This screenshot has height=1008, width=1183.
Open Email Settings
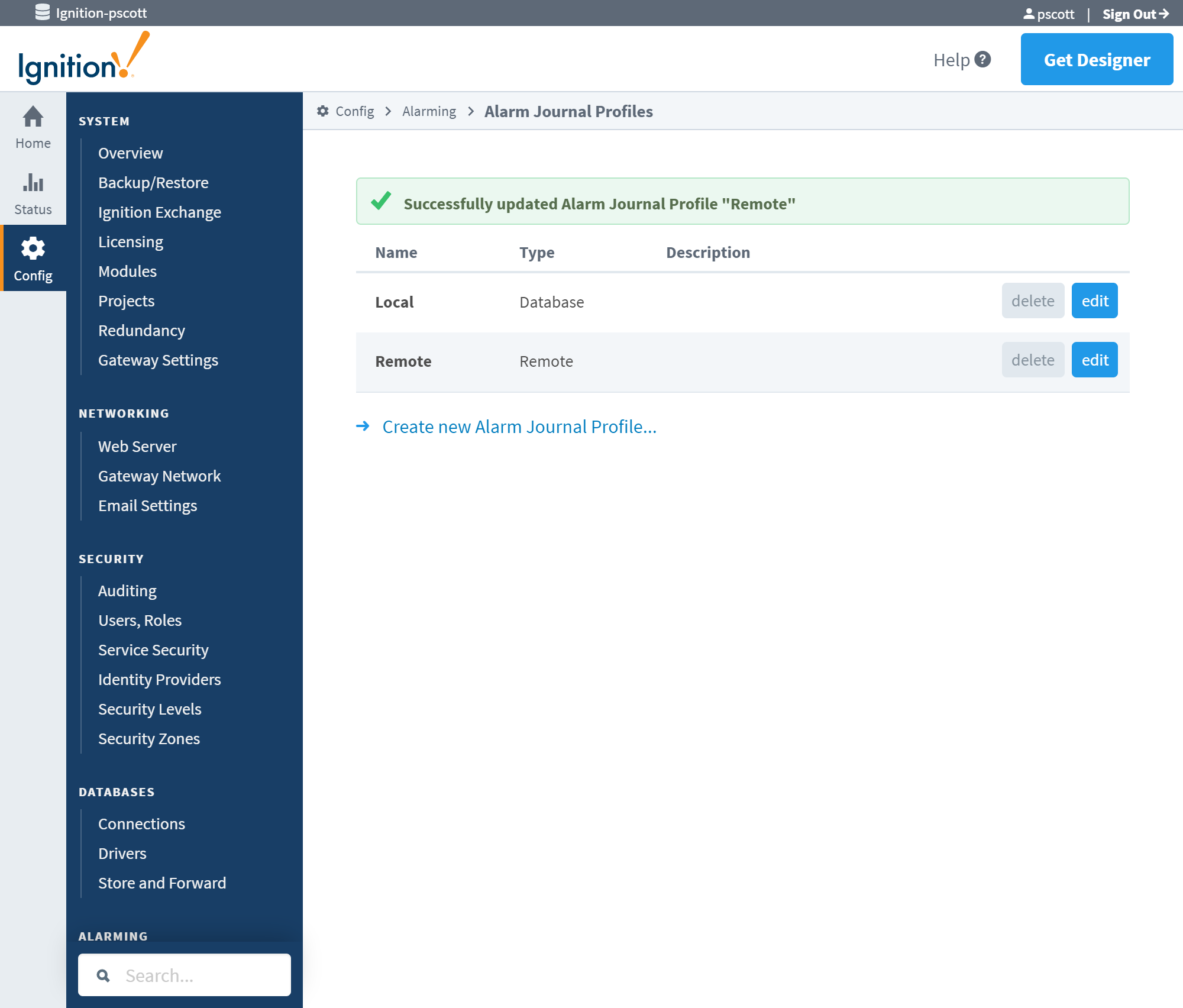tap(147, 506)
